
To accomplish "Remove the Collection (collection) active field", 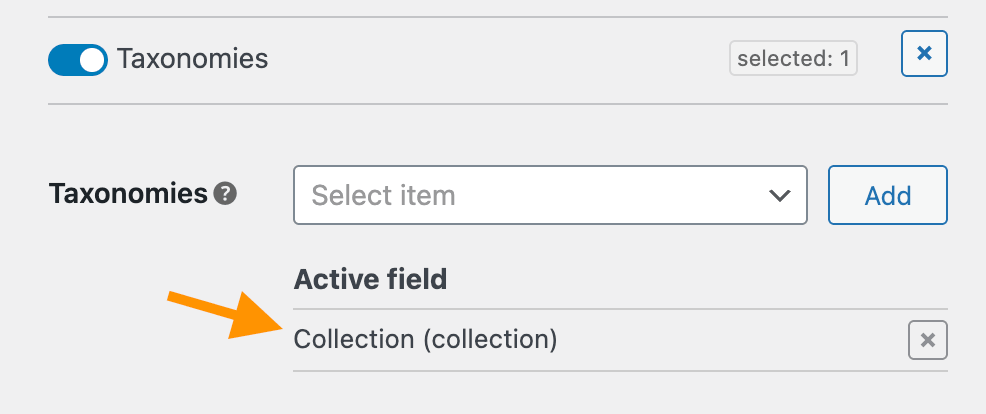I will 927,340.
